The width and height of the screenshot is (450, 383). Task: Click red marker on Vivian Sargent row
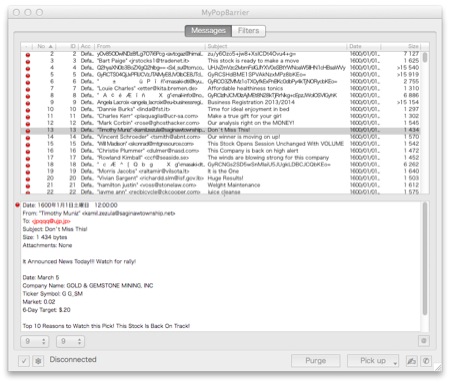28,179
